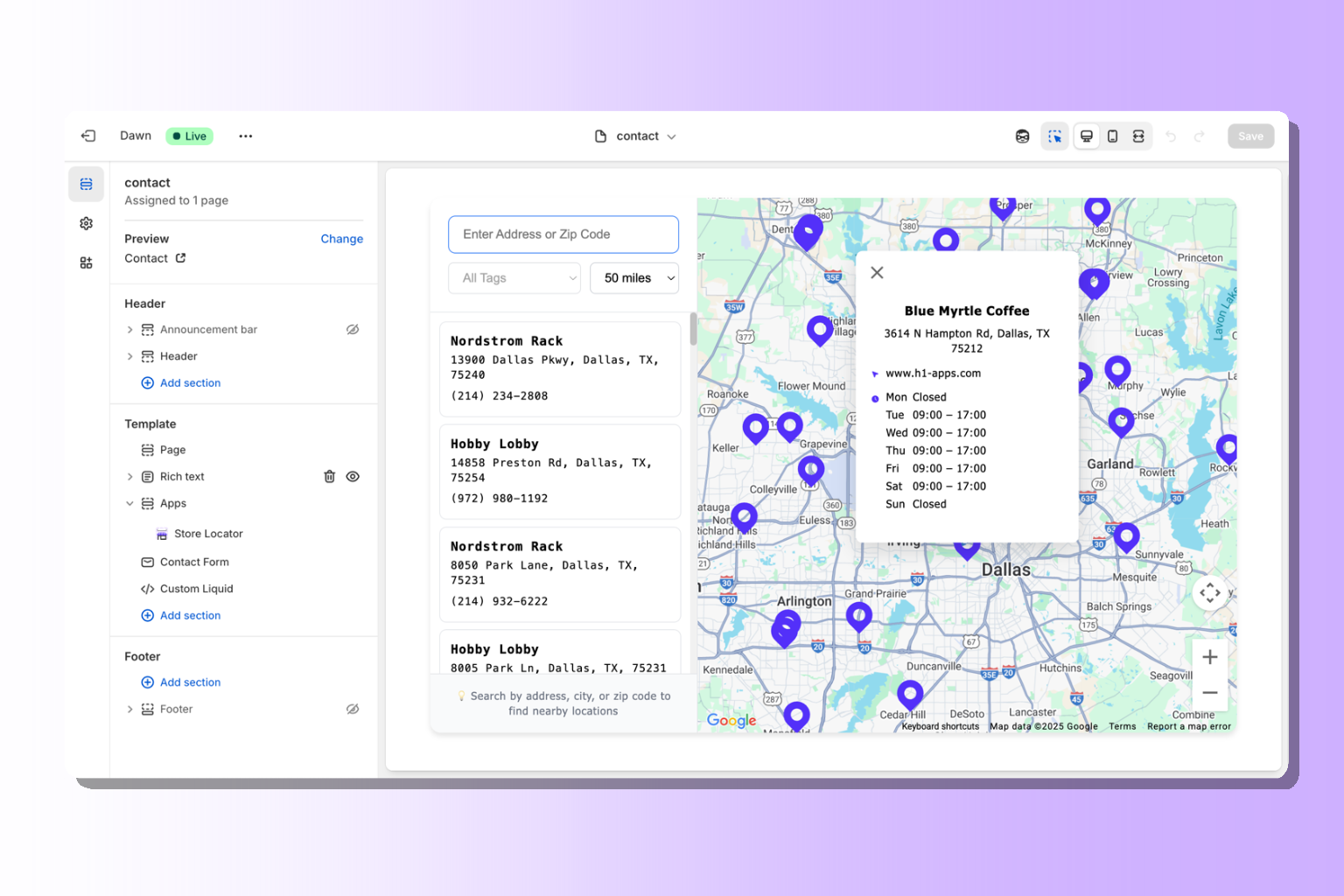Add section in Template group

[x=181, y=616]
